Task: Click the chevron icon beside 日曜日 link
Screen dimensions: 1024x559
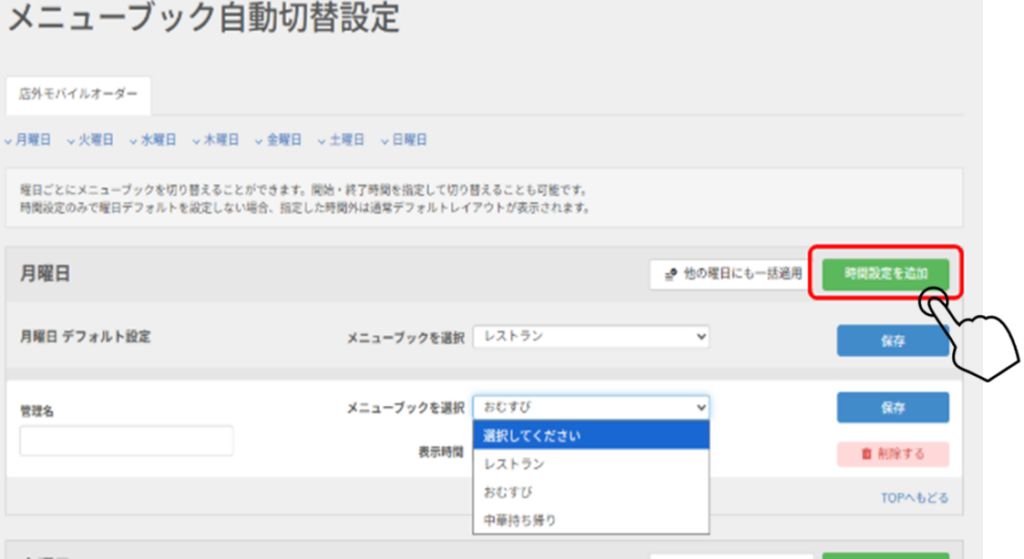Action: [x=384, y=141]
